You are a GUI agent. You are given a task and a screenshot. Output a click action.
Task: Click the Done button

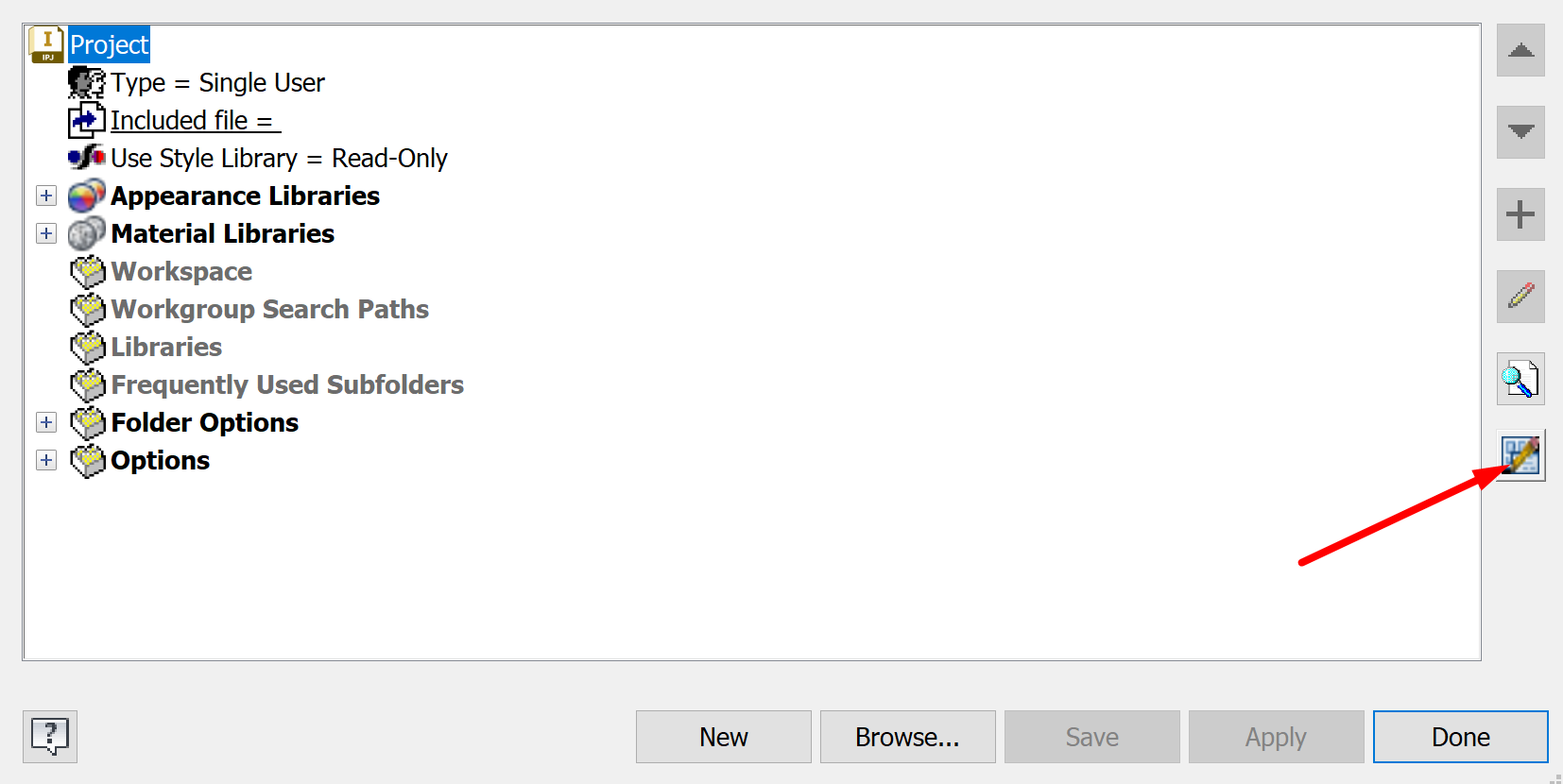pos(1459,737)
